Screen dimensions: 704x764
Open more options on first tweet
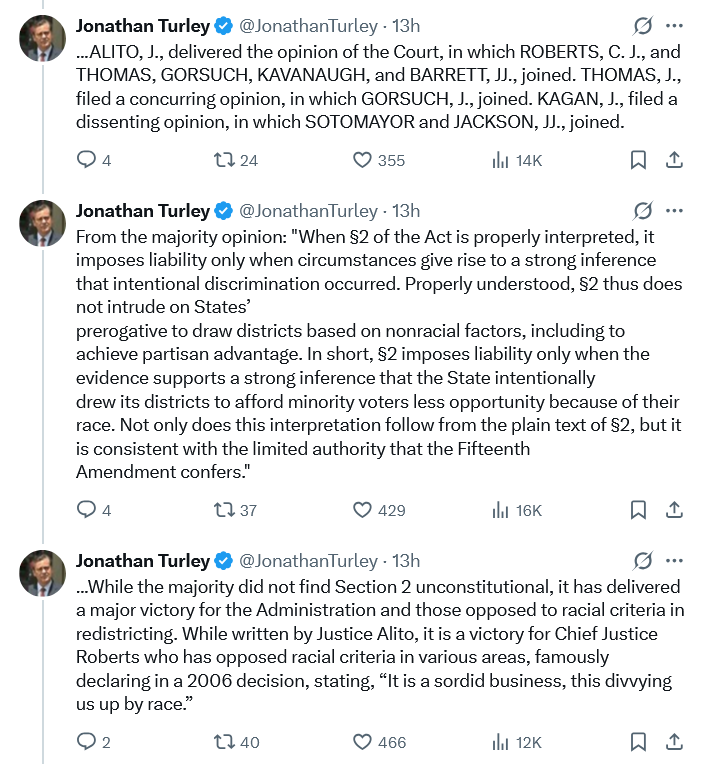[674, 23]
